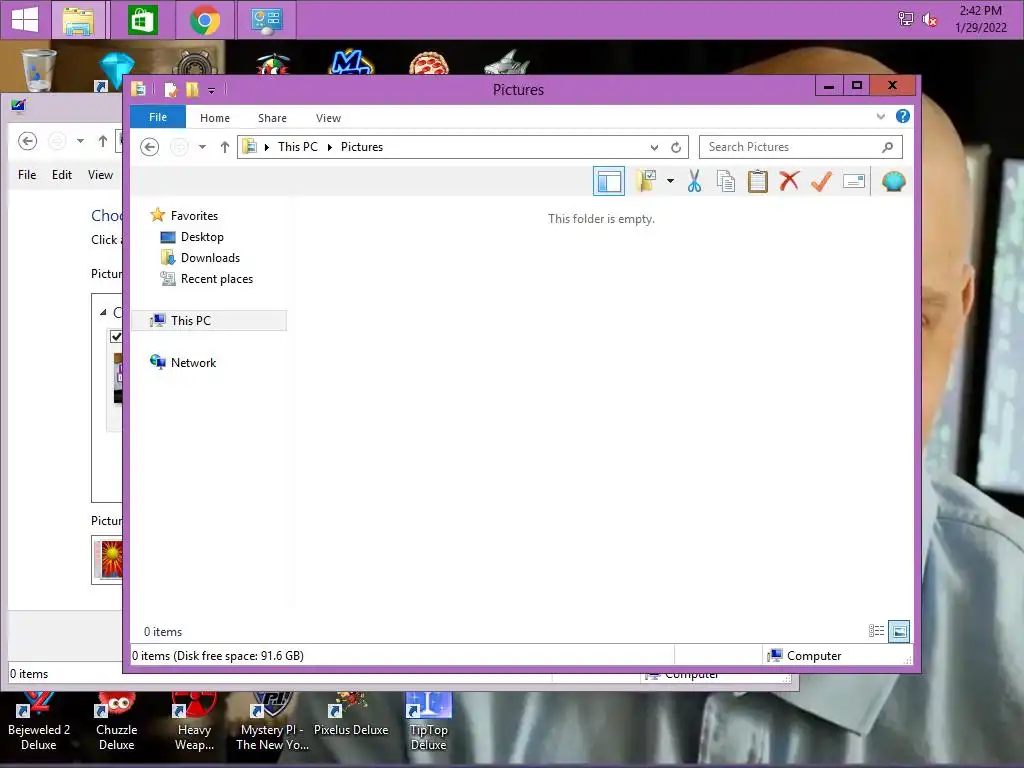1024x768 pixels.
Task: Click the search magnifier icon
Action: pos(887,148)
